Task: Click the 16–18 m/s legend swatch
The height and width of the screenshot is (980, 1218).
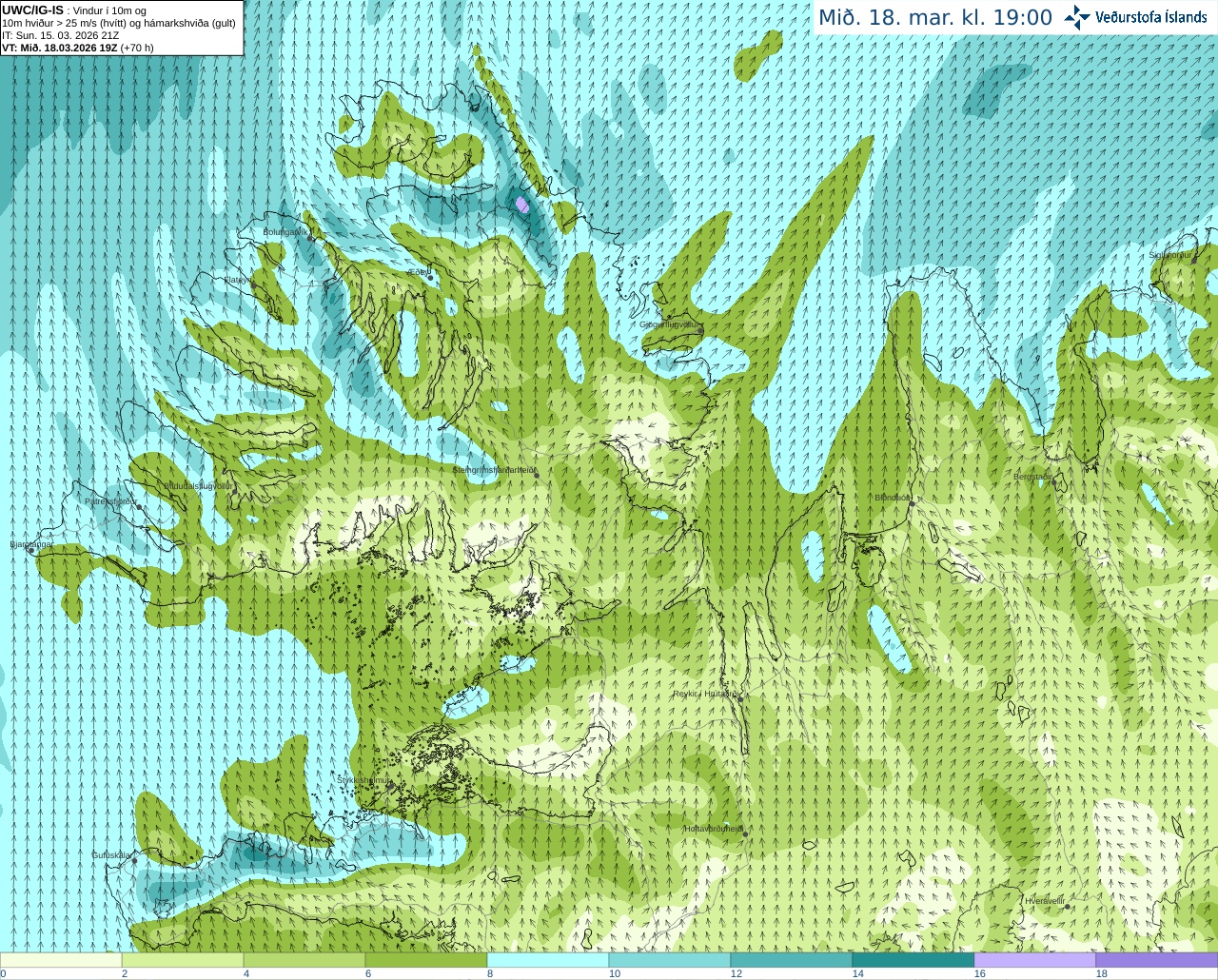Action: [x=1035, y=960]
